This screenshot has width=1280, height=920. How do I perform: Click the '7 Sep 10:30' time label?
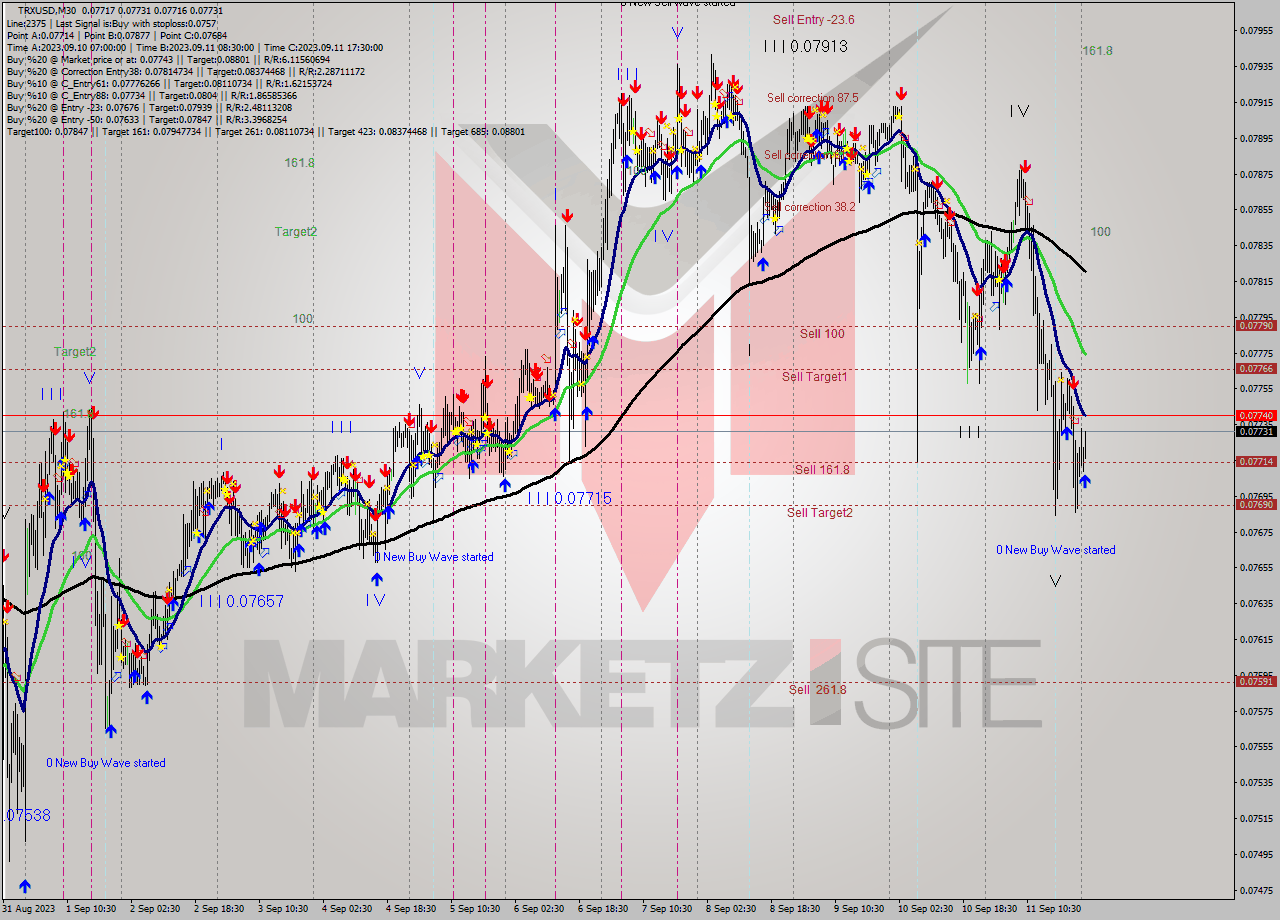click(x=667, y=909)
